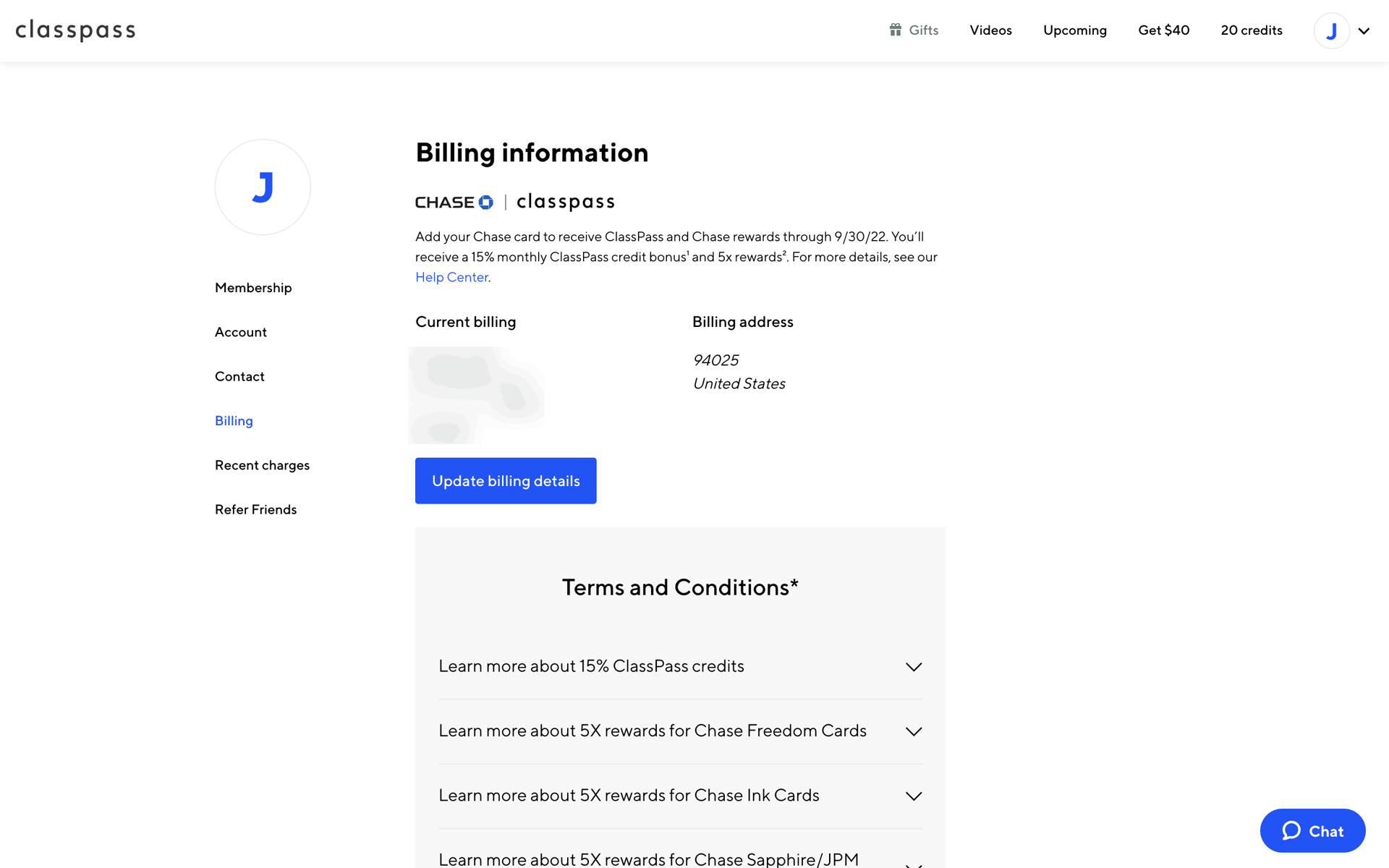This screenshot has height=868, width=1389.
Task: View Recent charges
Action: 262,465
